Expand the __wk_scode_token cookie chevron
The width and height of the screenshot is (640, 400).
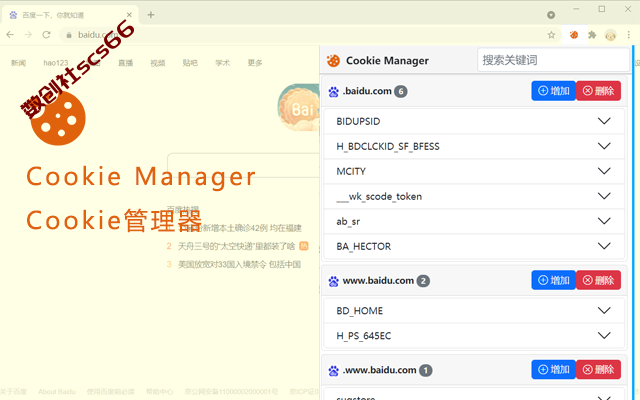point(604,196)
